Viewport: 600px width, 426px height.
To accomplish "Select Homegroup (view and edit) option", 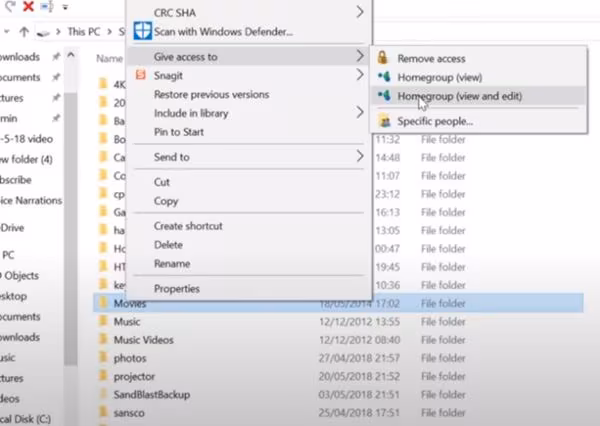I will tap(459, 96).
